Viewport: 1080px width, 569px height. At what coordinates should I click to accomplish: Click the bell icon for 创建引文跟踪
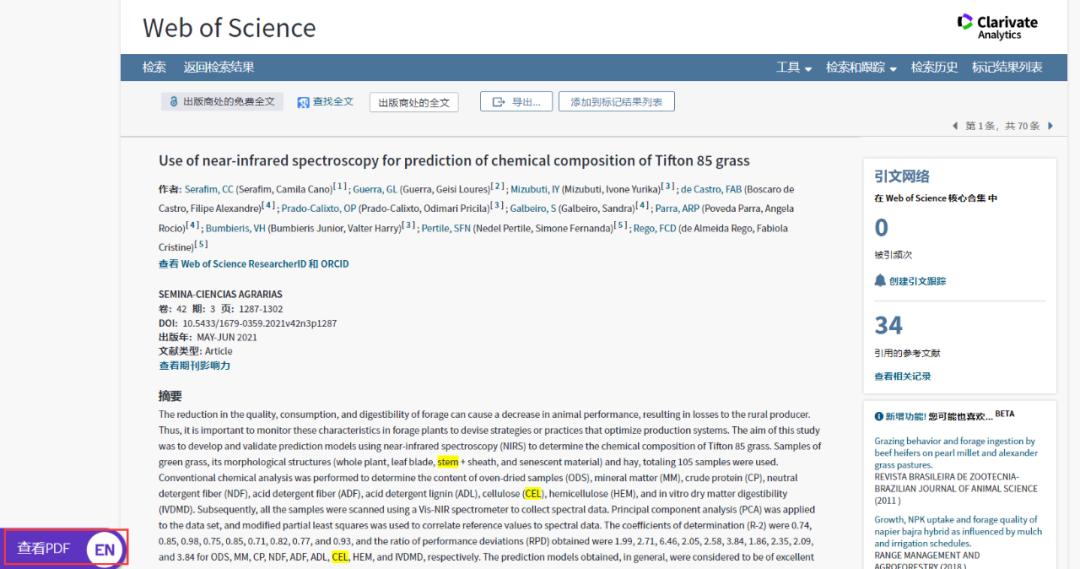point(880,280)
